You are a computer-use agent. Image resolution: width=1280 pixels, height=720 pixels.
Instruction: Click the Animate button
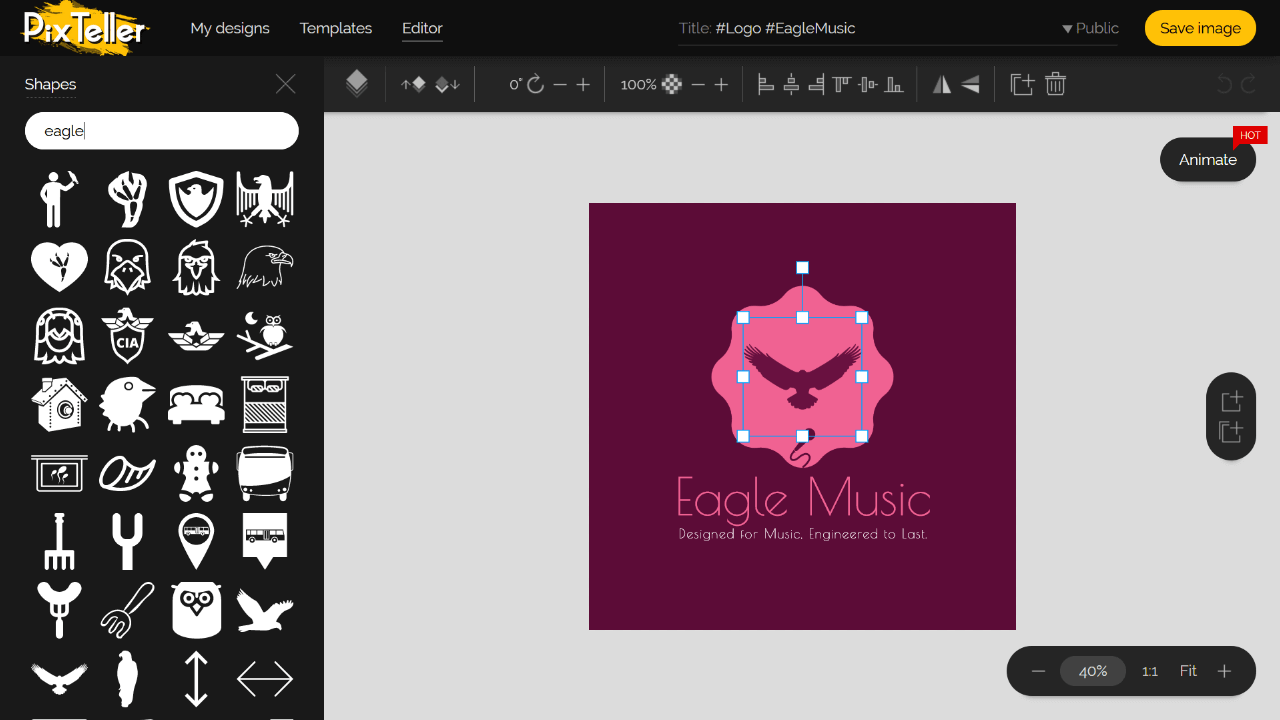point(1207,159)
